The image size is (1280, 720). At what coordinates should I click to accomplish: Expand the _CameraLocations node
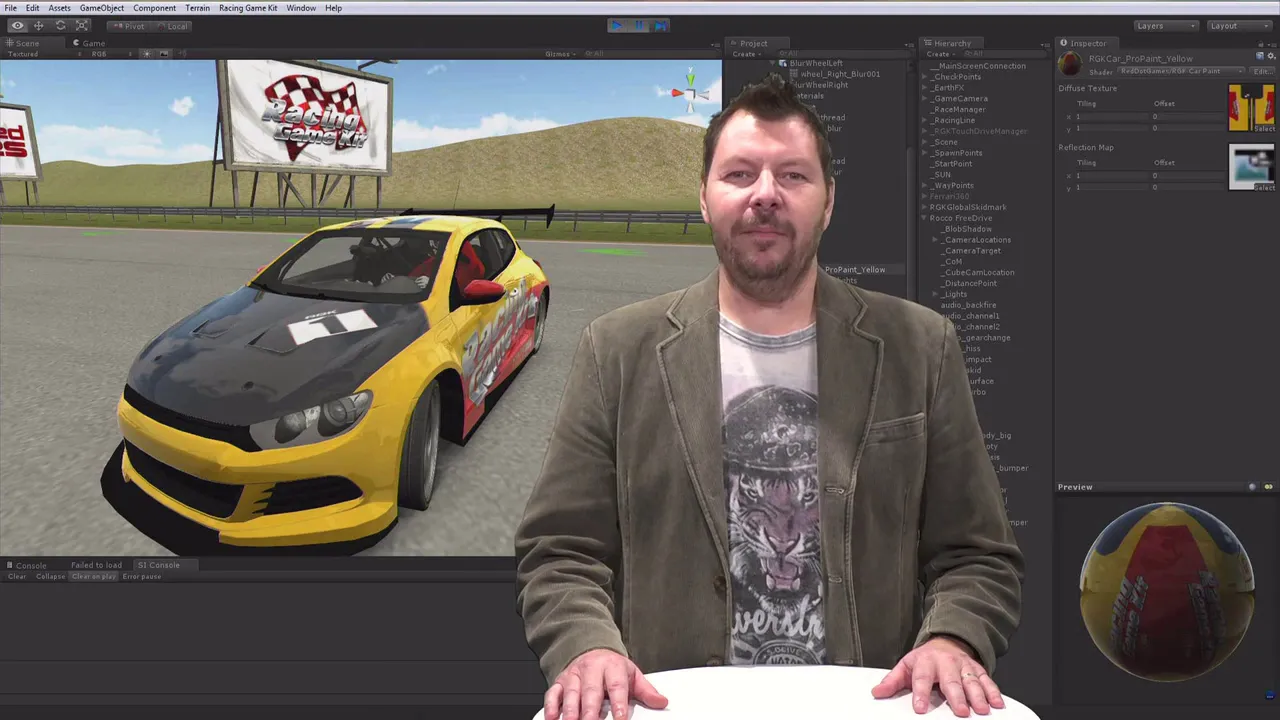936,240
